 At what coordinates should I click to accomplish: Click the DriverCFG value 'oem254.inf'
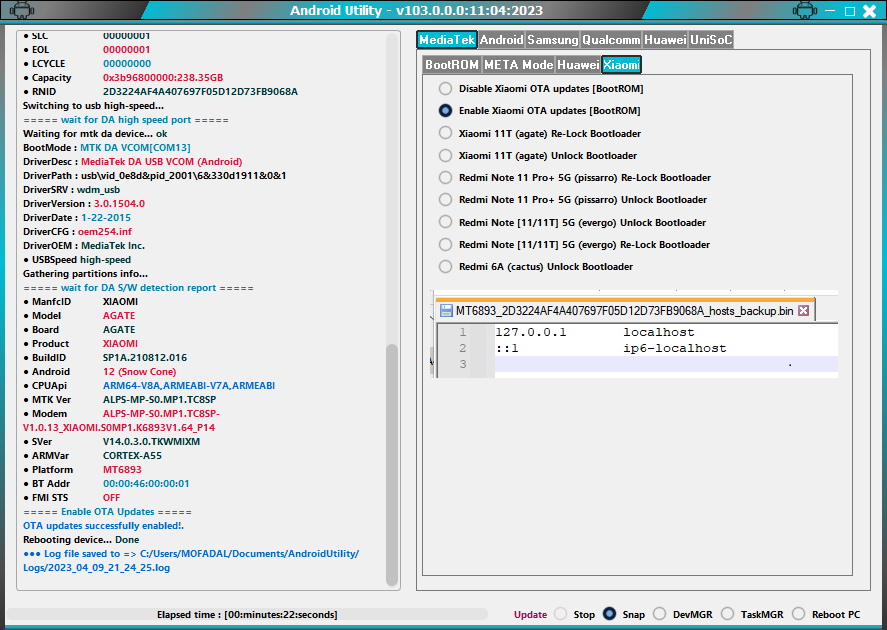[x=105, y=232]
